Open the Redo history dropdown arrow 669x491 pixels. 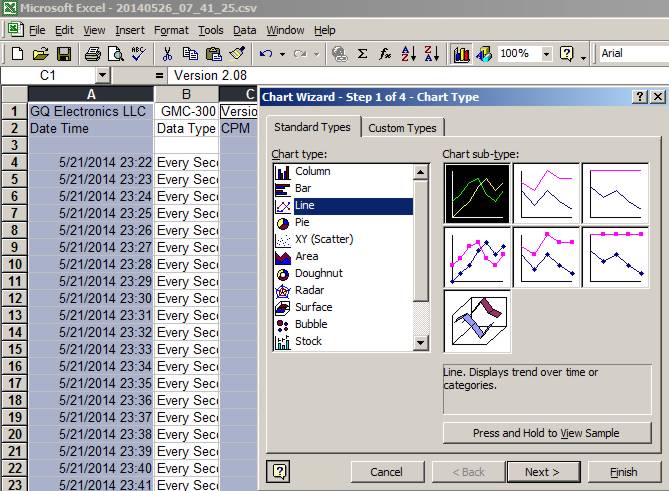coord(316,54)
